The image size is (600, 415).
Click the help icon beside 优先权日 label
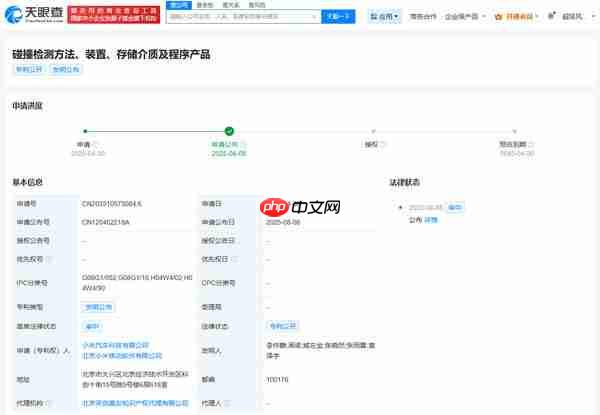click(x=235, y=259)
